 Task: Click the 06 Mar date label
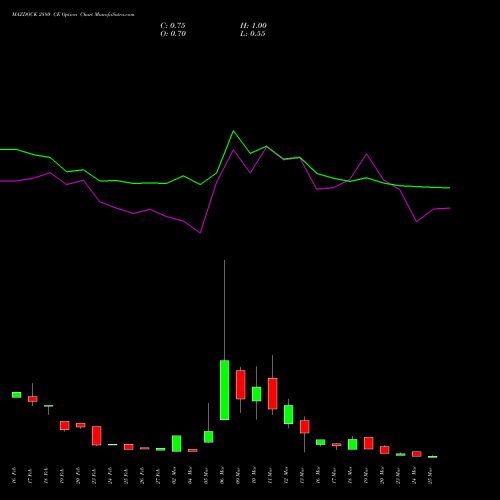click(x=222, y=475)
